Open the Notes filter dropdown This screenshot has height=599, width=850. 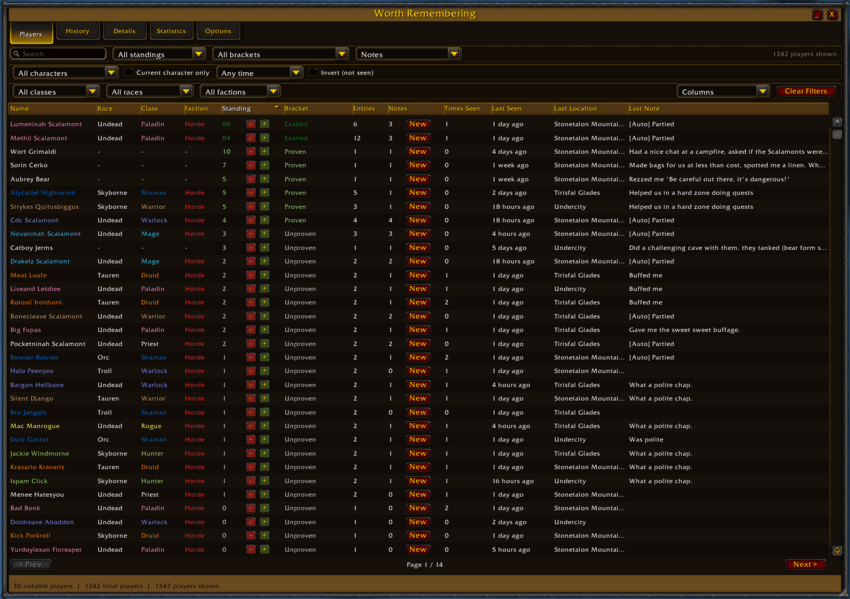(408, 54)
